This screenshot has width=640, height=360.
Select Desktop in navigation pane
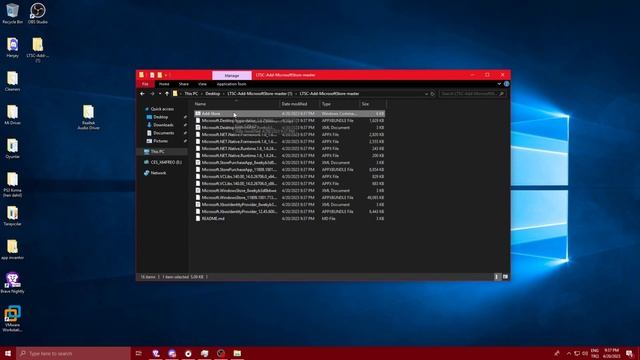(160, 117)
